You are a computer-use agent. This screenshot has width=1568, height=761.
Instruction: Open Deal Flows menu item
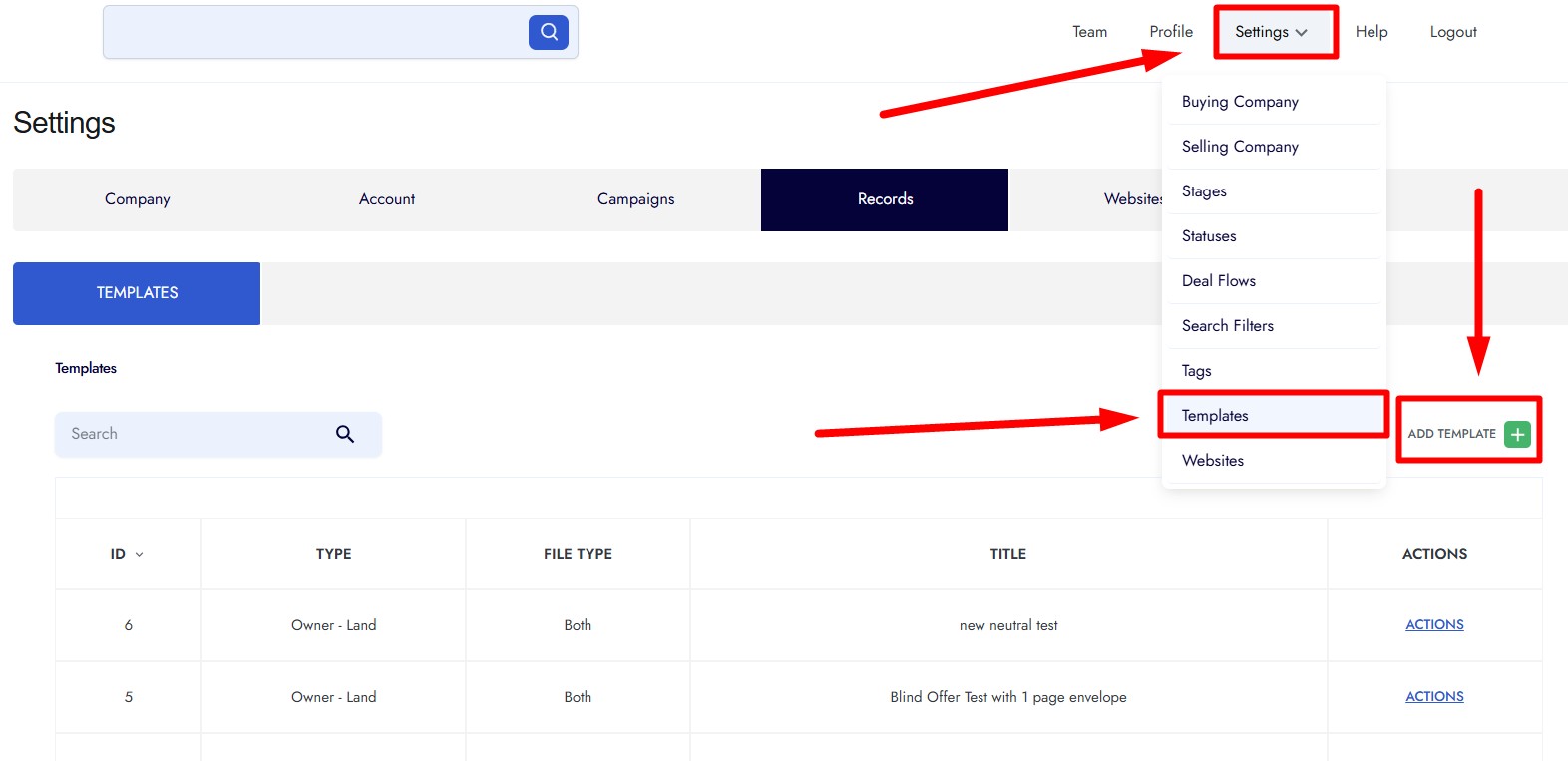(1218, 281)
